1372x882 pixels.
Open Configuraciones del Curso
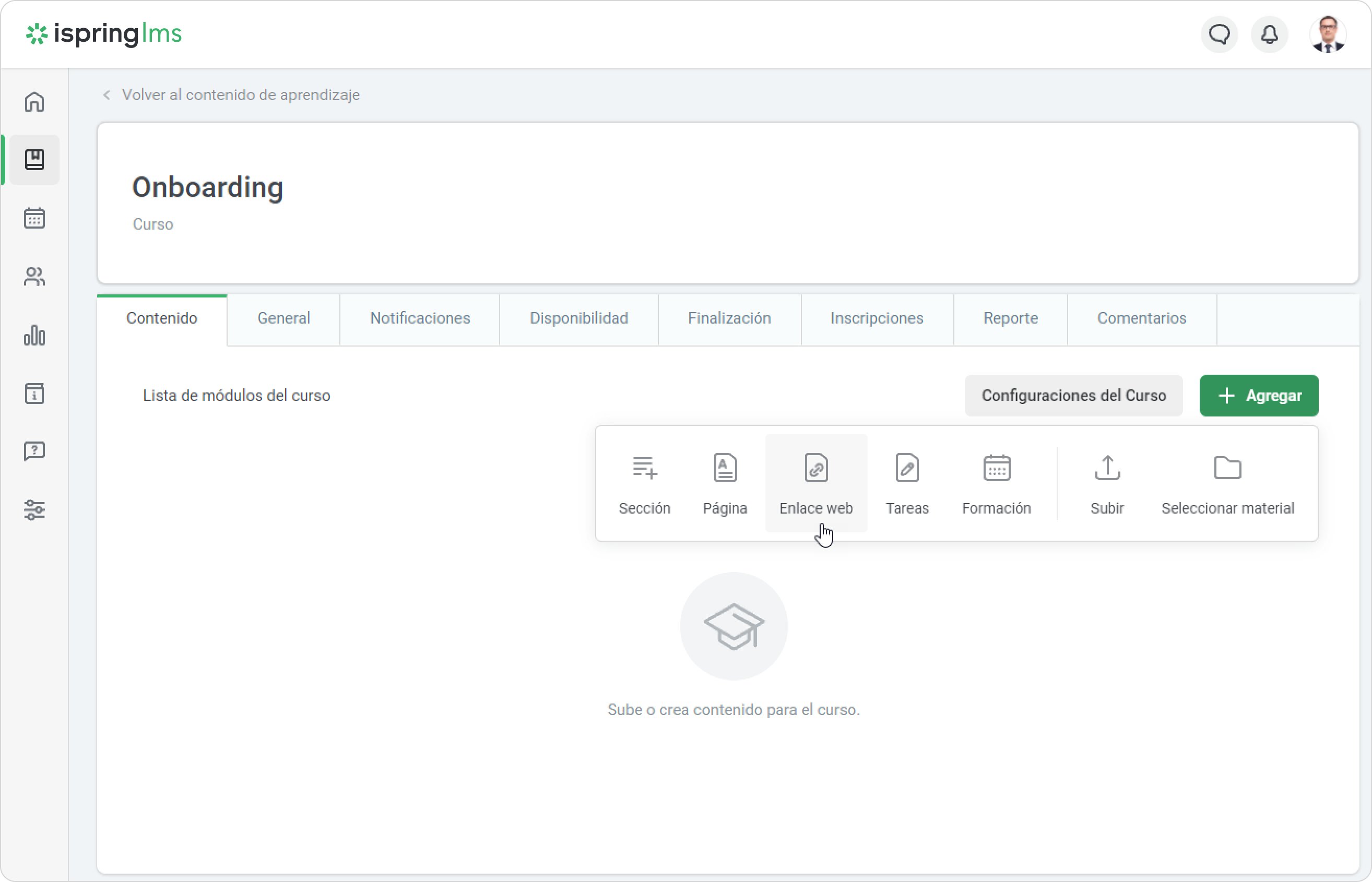click(1073, 396)
